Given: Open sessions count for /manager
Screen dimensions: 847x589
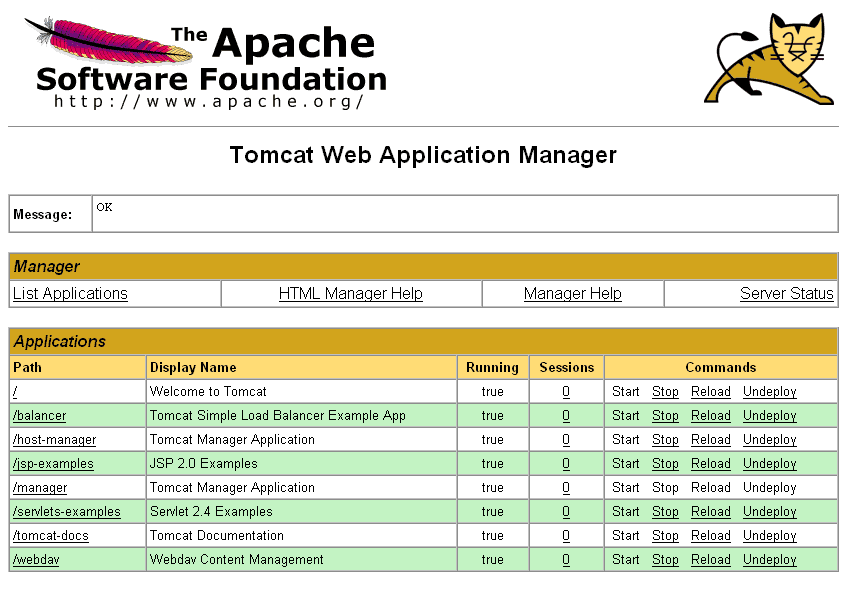Looking at the screenshot, I should click(x=566, y=487).
